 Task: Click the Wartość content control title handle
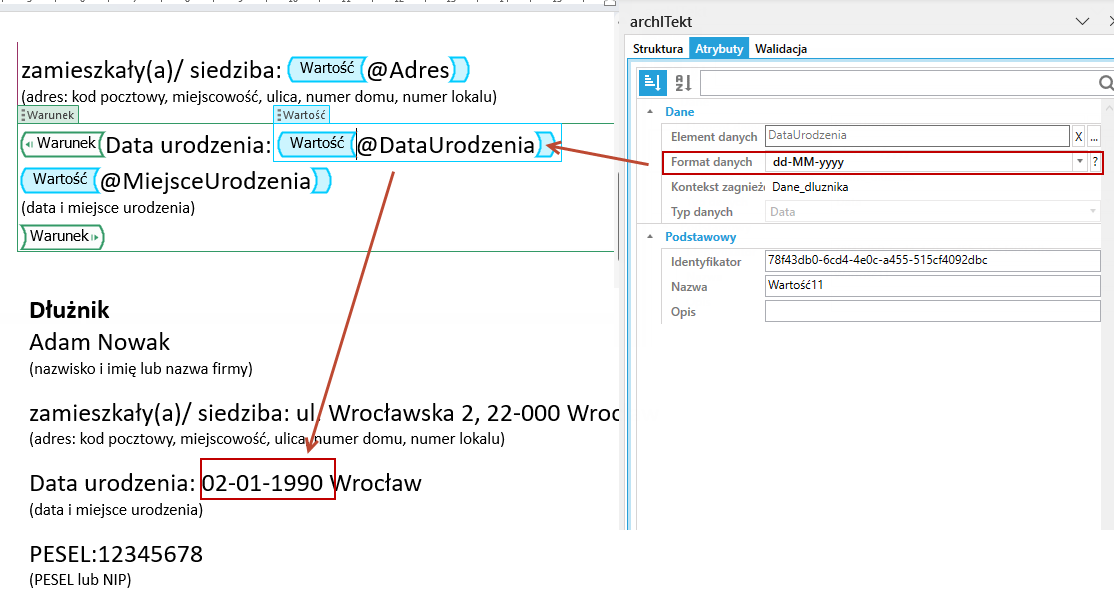(x=302, y=115)
